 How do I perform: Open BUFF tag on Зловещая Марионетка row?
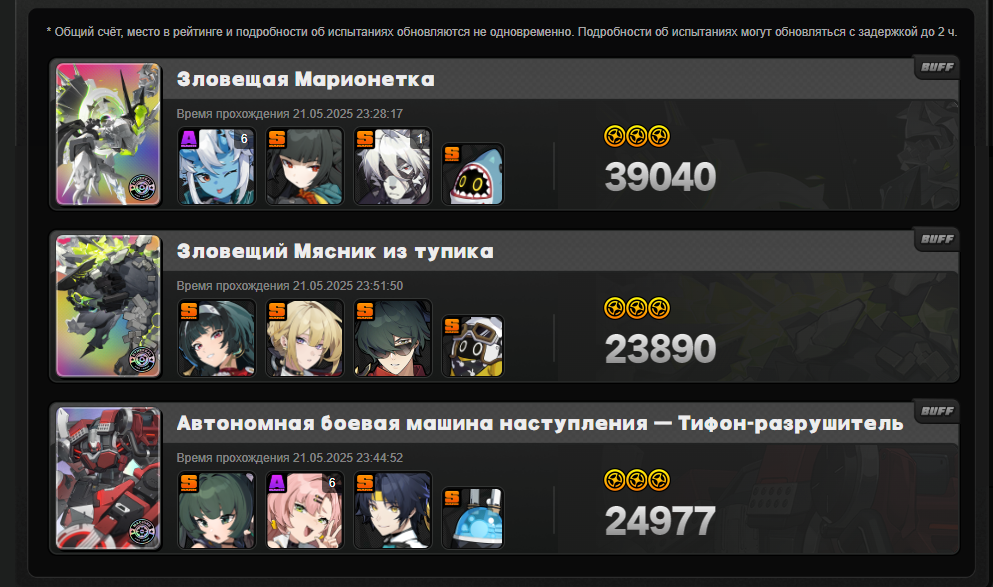(937, 67)
